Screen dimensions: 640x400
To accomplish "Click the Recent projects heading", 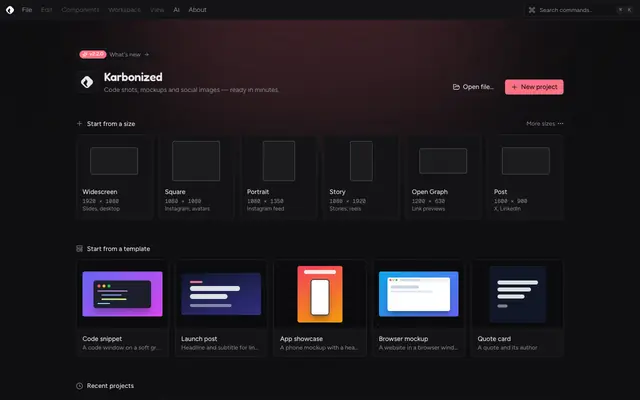I will (x=110, y=386).
